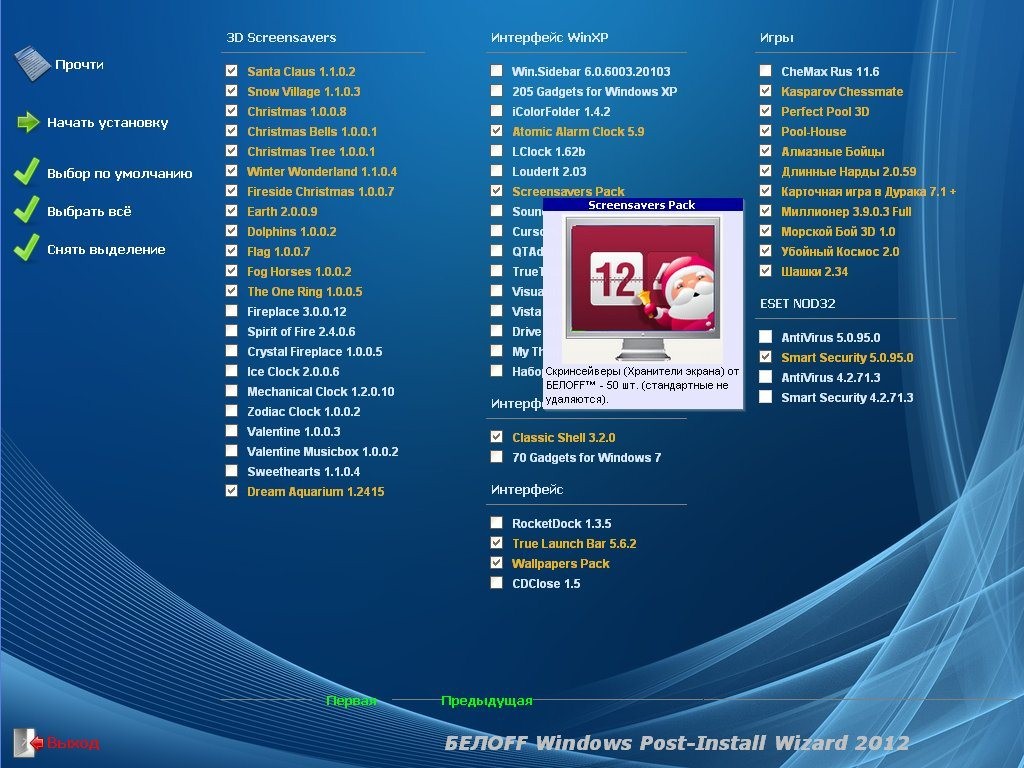This screenshot has width=1024, height=768.
Task: Click Sweethearts 1.1.0.4 label
Action: [x=304, y=472]
